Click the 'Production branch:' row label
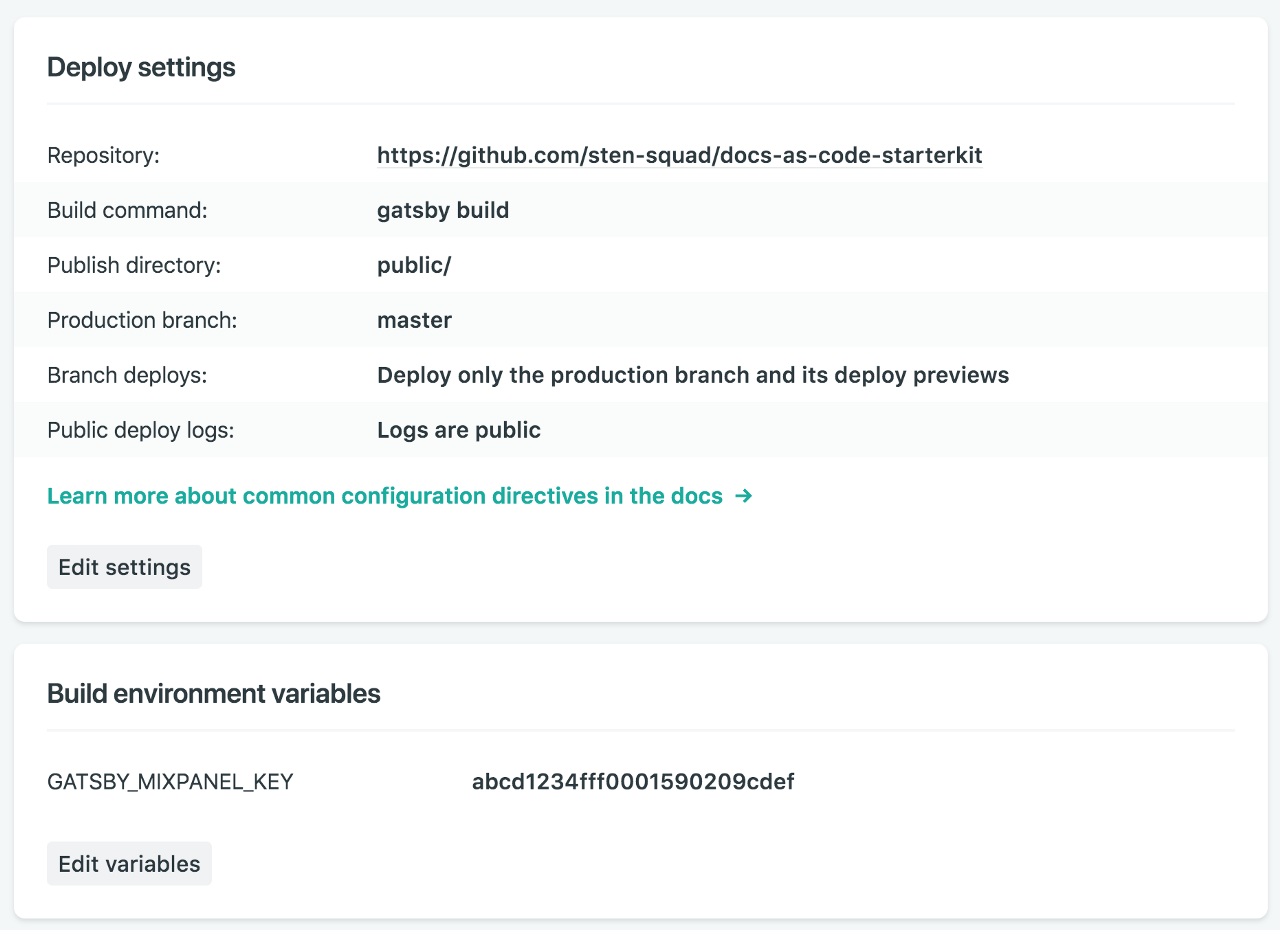 click(x=142, y=321)
